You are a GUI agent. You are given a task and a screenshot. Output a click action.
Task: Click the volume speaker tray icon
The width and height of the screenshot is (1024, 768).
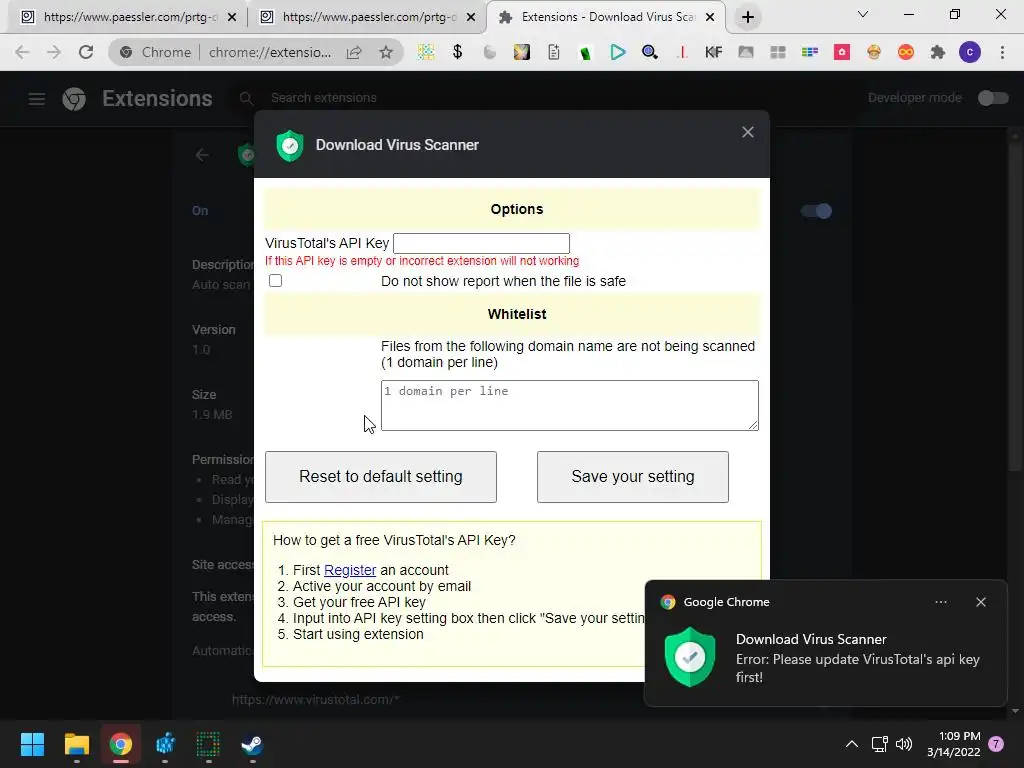coord(904,744)
